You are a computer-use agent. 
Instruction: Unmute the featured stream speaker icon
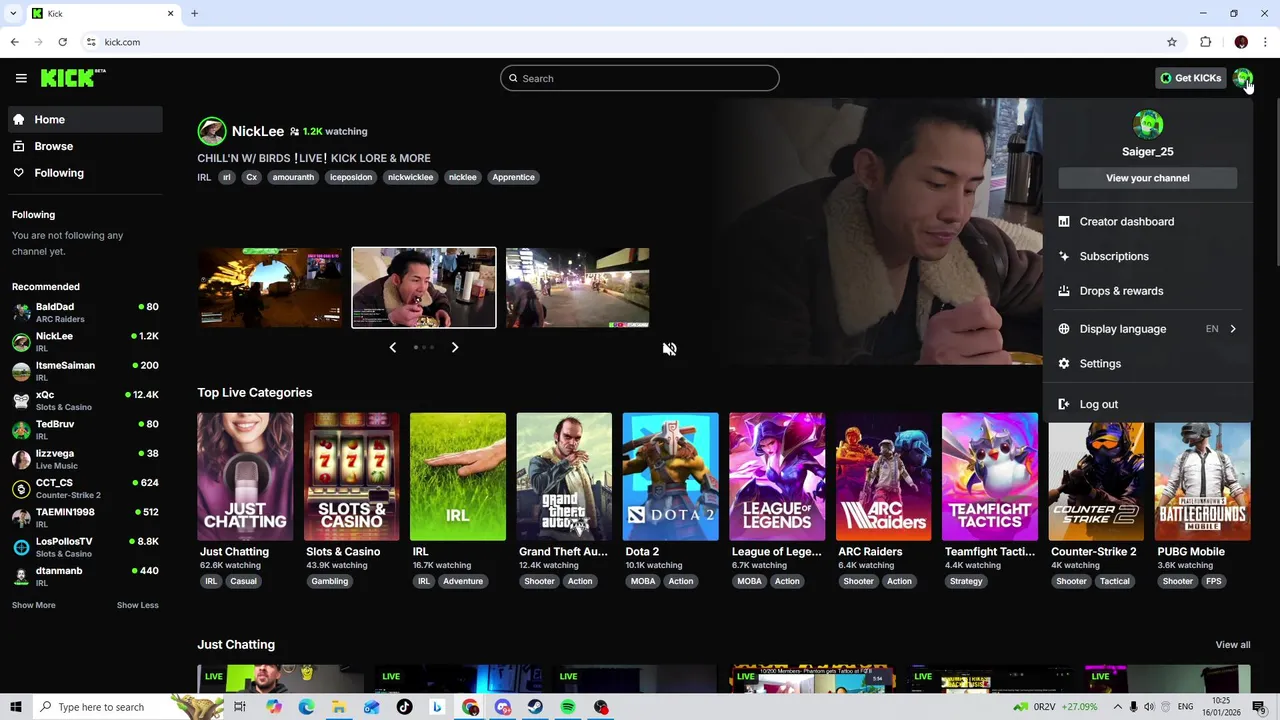click(669, 349)
